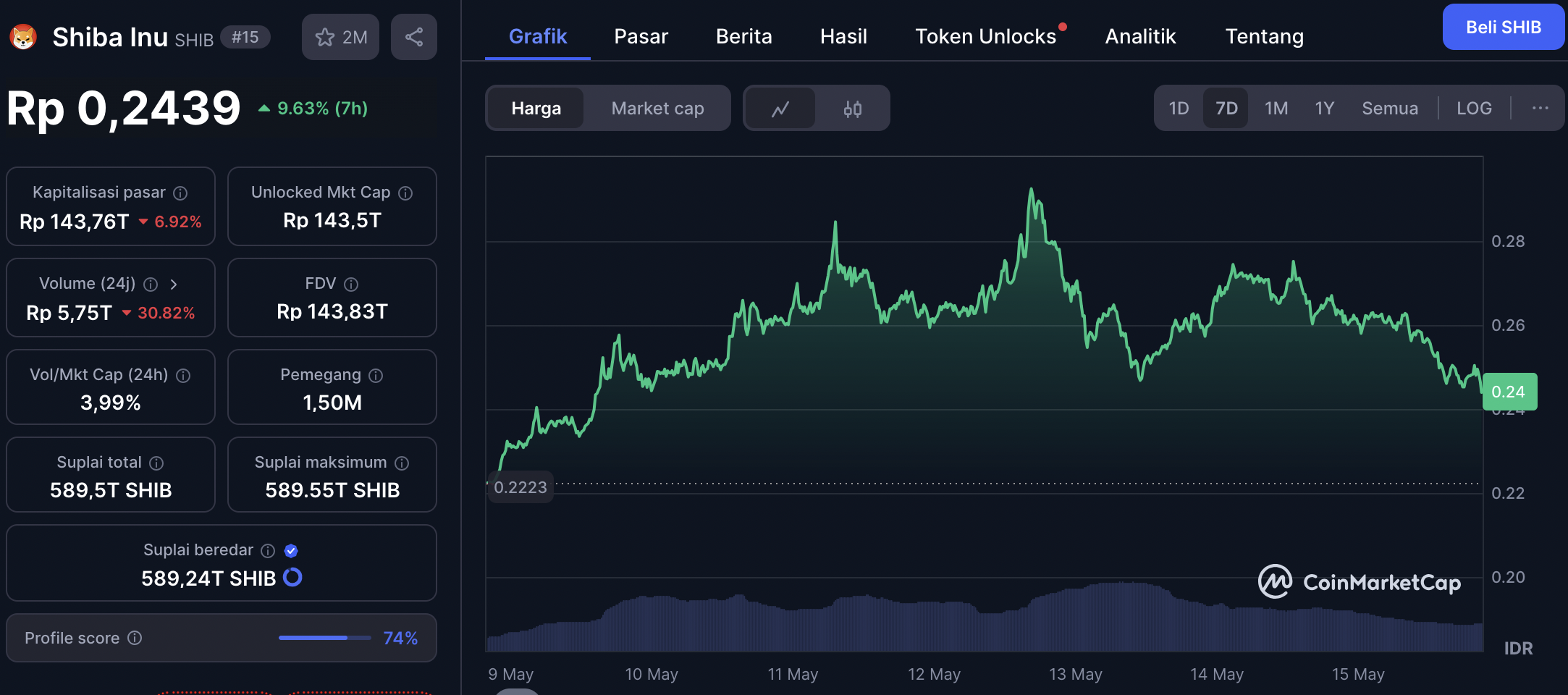Click info icon beside Kapitalisasi pasar
The height and width of the screenshot is (695, 1568).
[x=180, y=193]
